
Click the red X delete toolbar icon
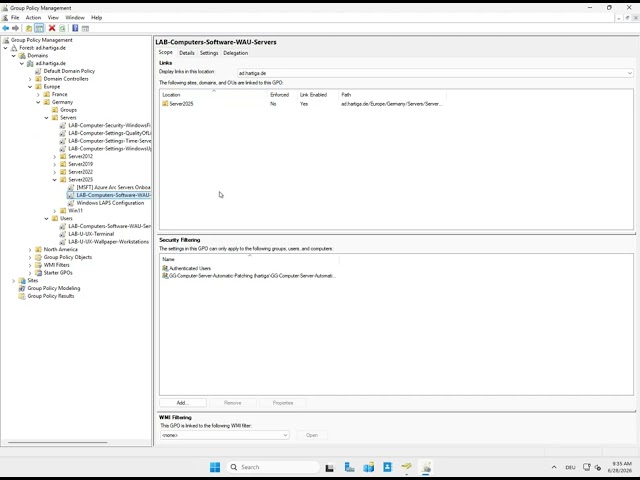(x=52, y=28)
